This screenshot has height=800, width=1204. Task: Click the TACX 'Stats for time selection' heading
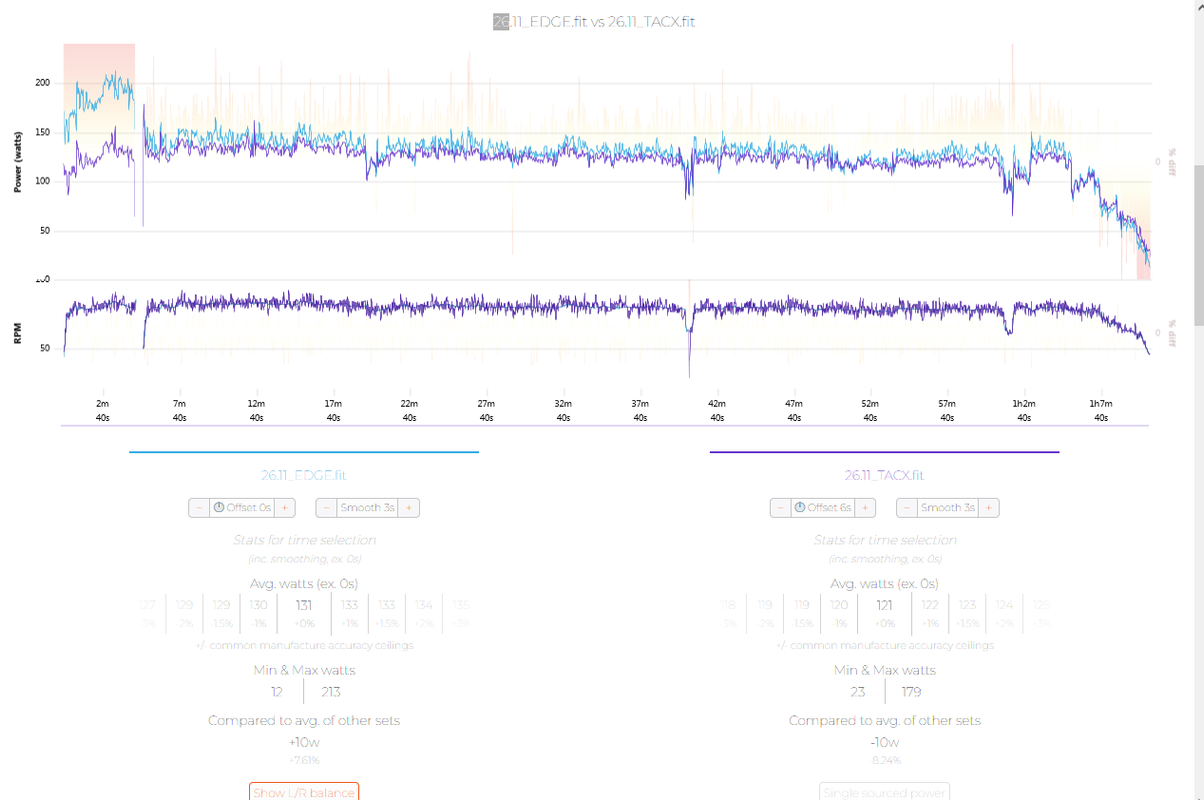click(884, 540)
